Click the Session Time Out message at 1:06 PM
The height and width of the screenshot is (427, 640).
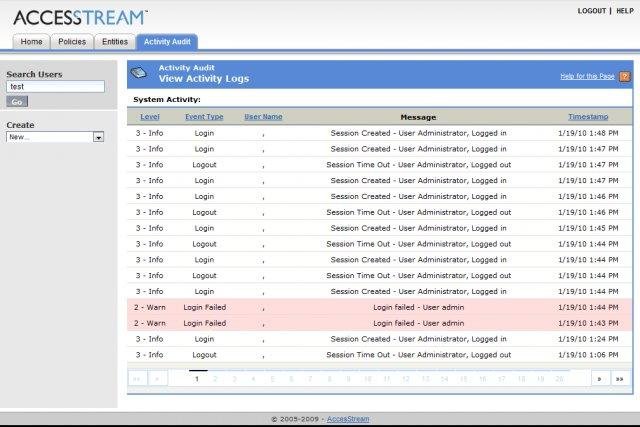pos(418,355)
